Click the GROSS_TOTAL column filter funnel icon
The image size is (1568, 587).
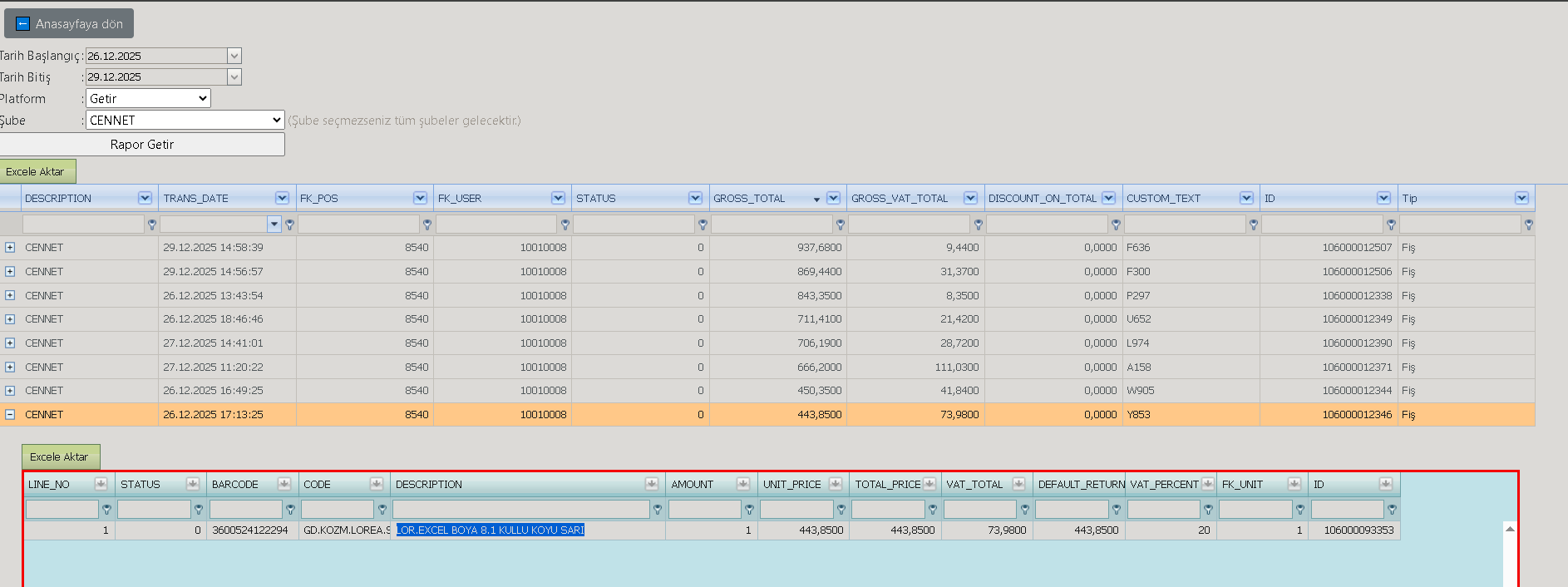pyautogui.click(x=841, y=224)
